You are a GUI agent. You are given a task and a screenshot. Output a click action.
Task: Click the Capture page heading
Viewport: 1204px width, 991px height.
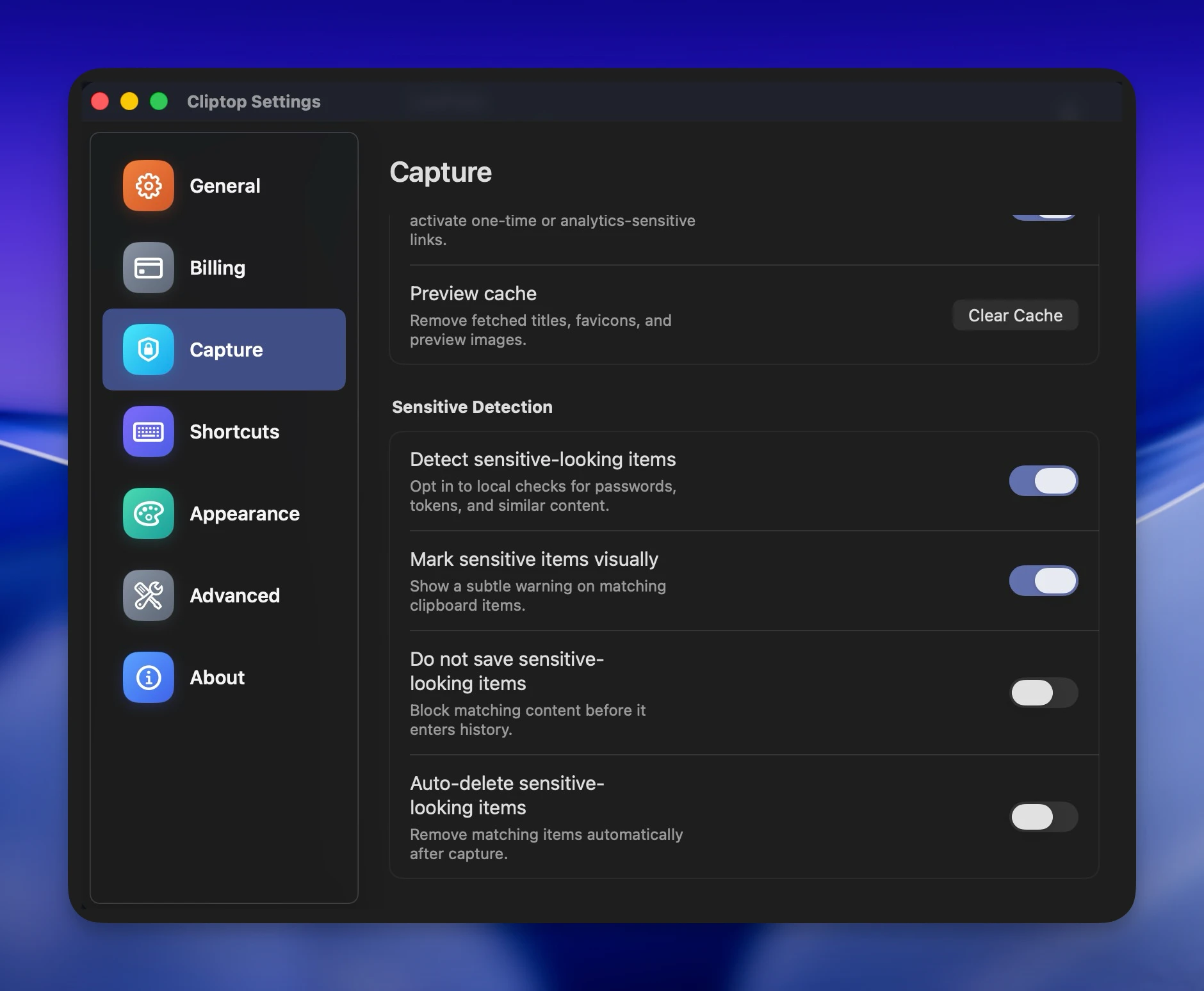441,172
